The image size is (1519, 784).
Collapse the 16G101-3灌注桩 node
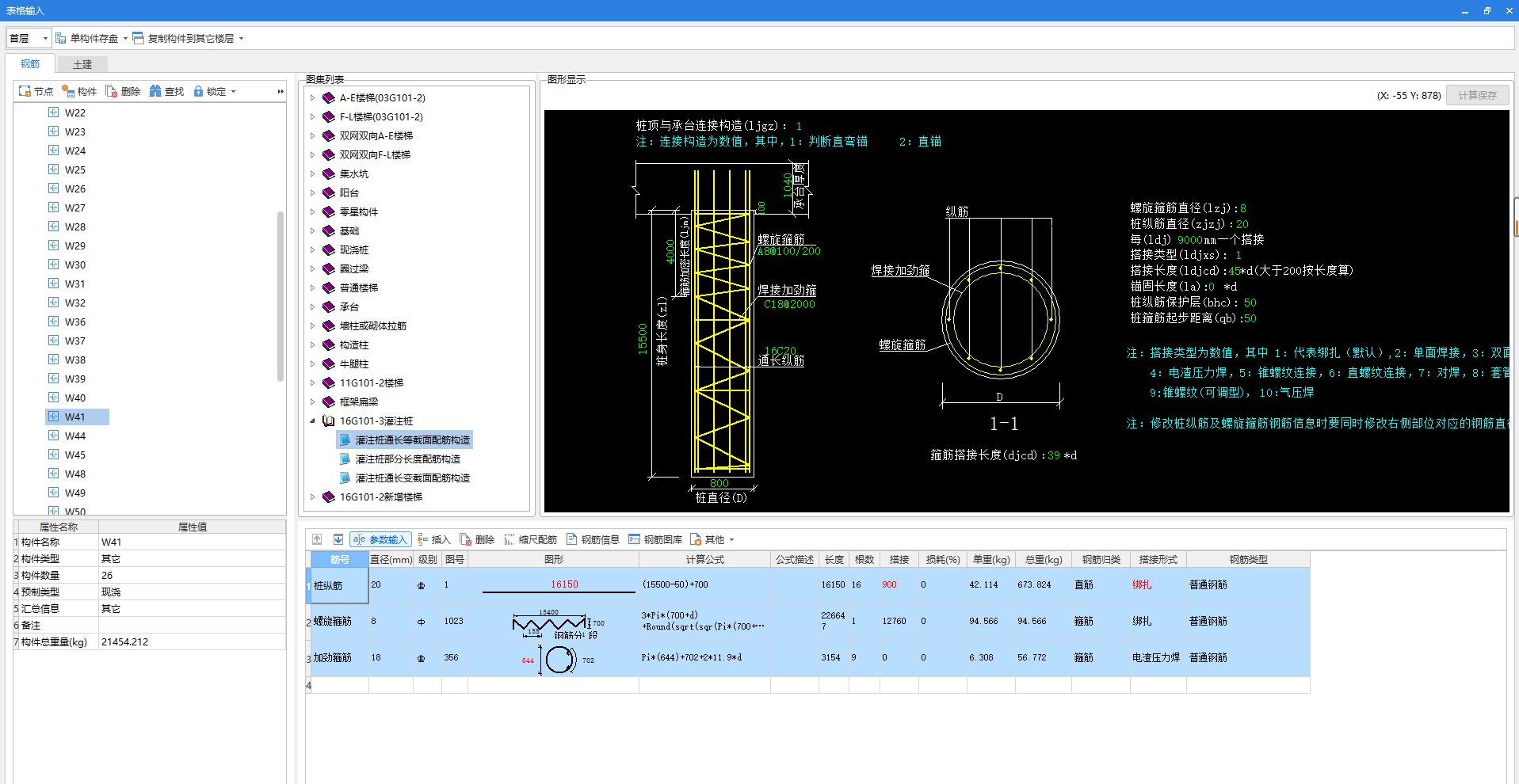[x=312, y=421]
